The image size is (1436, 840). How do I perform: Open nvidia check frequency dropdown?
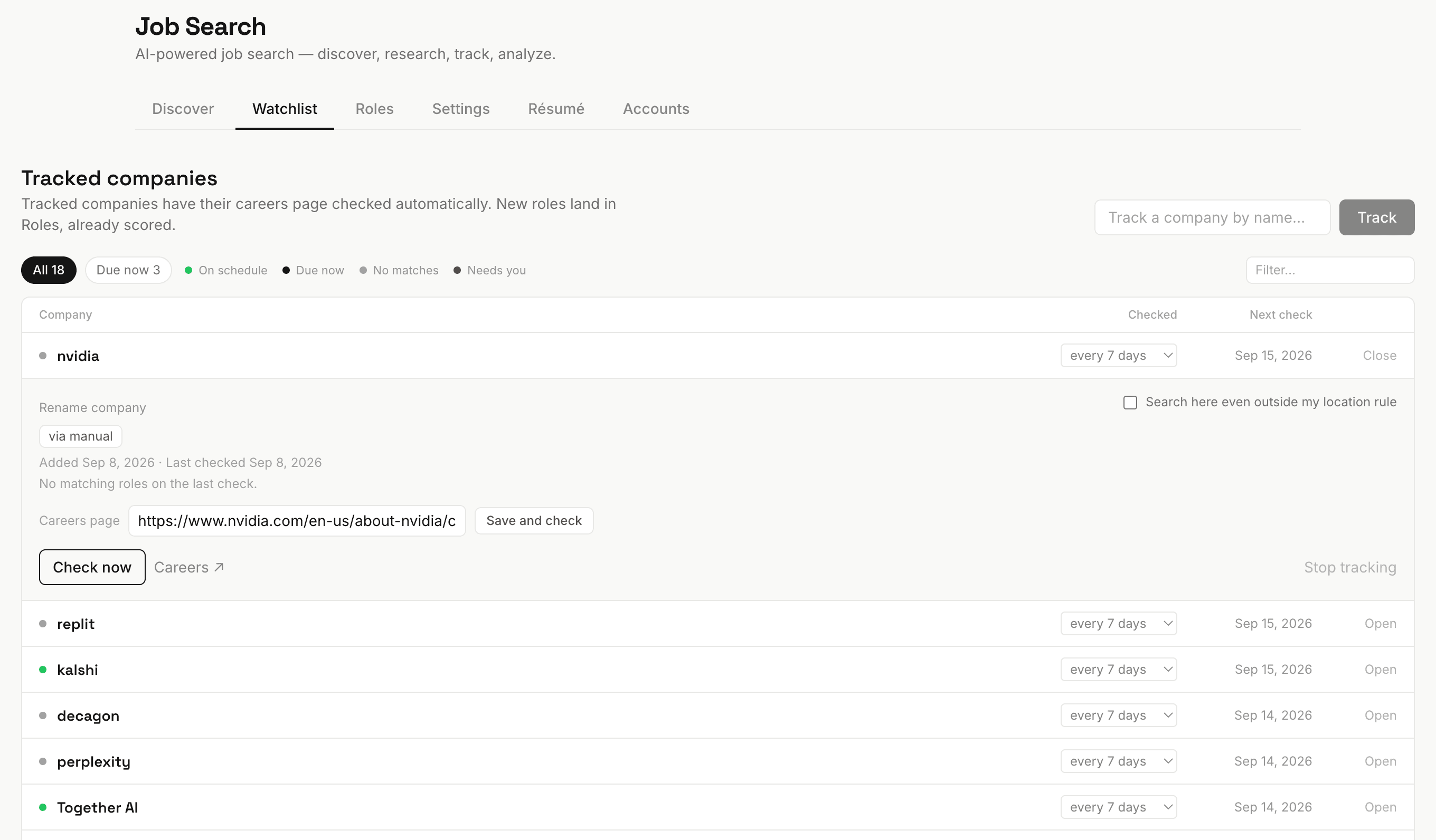pos(1119,355)
